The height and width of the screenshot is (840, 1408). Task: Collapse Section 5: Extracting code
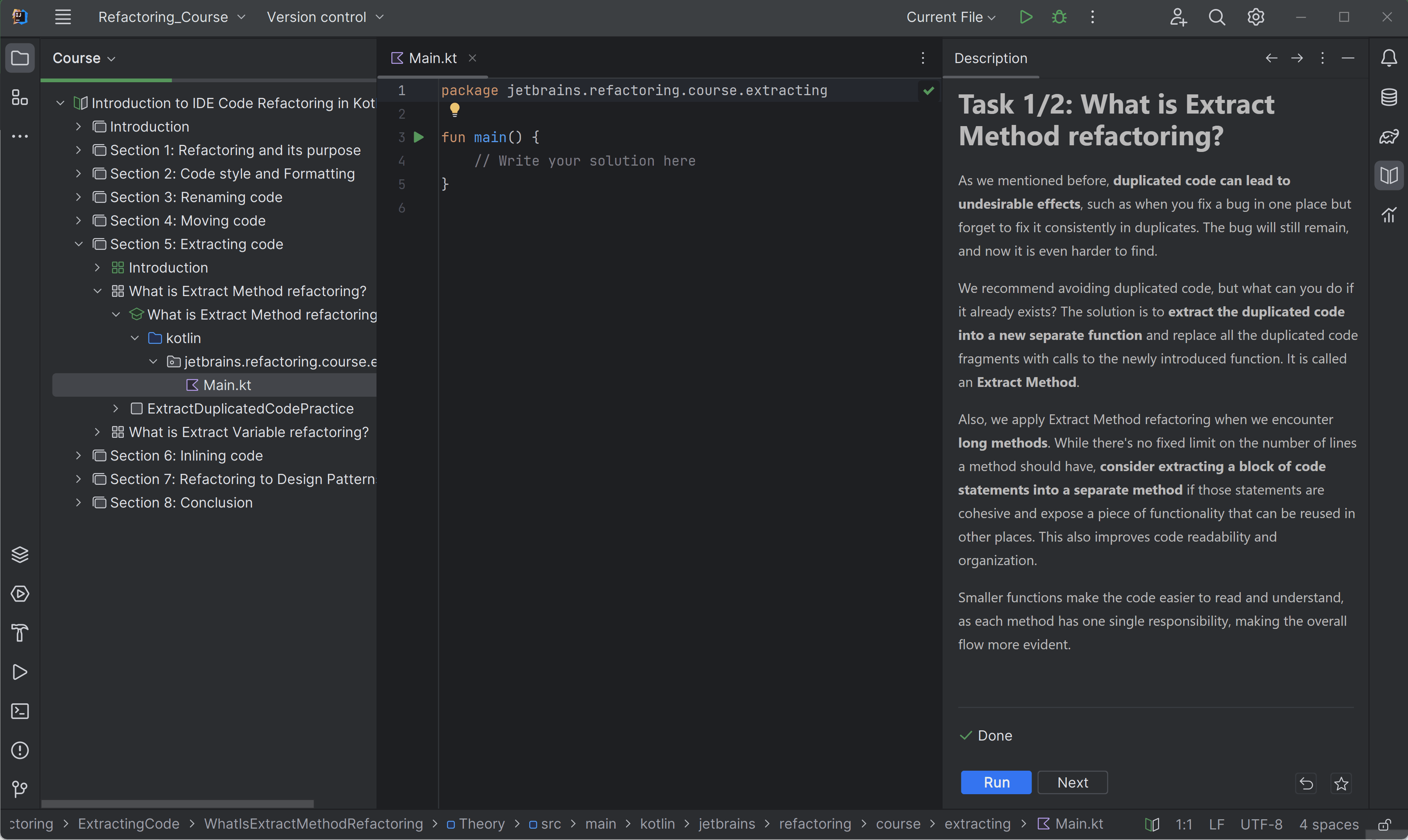(x=79, y=244)
